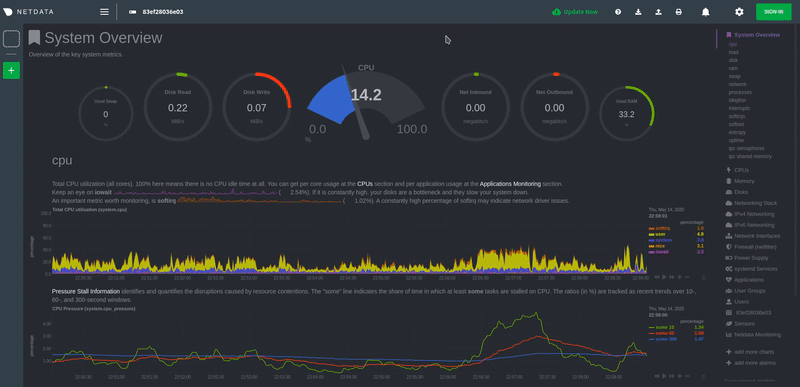Viewport: 800px width, 387px height.
Task: Click the print dashboard icon
Action: (679, 12)
